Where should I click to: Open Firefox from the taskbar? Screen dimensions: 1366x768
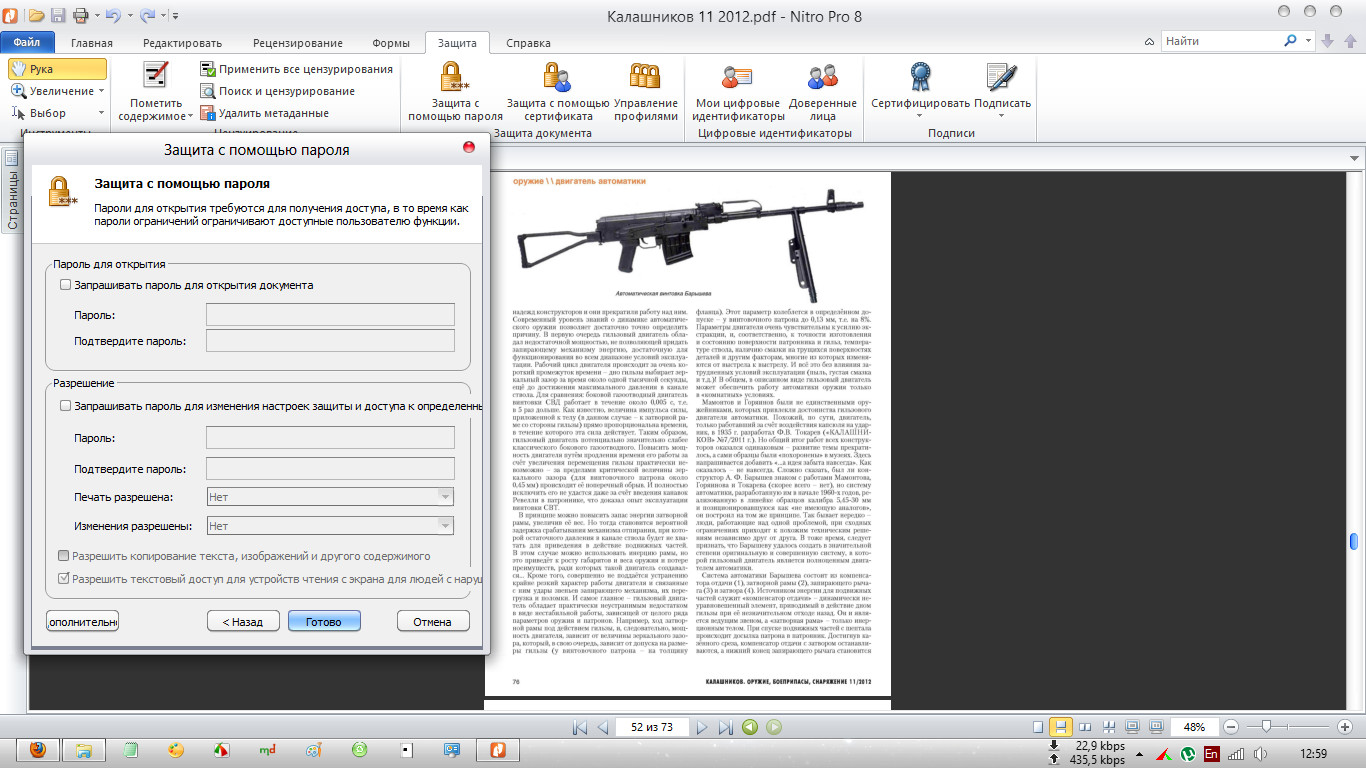[x=37, y=749]
